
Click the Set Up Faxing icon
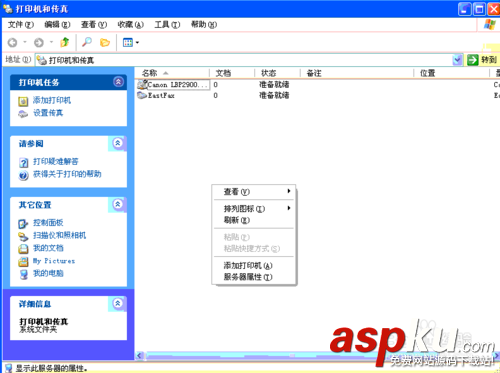coord(23,114)
